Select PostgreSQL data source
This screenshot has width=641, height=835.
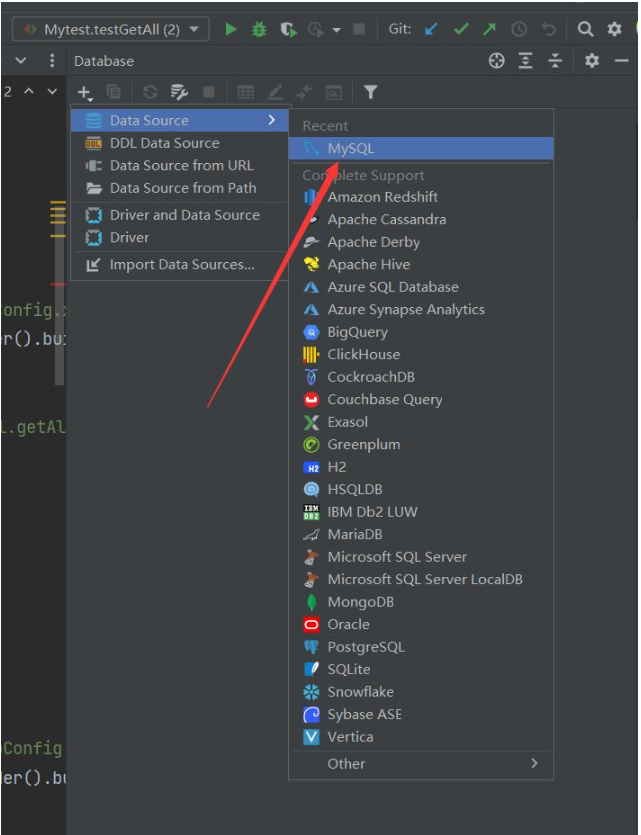[421, 646]
